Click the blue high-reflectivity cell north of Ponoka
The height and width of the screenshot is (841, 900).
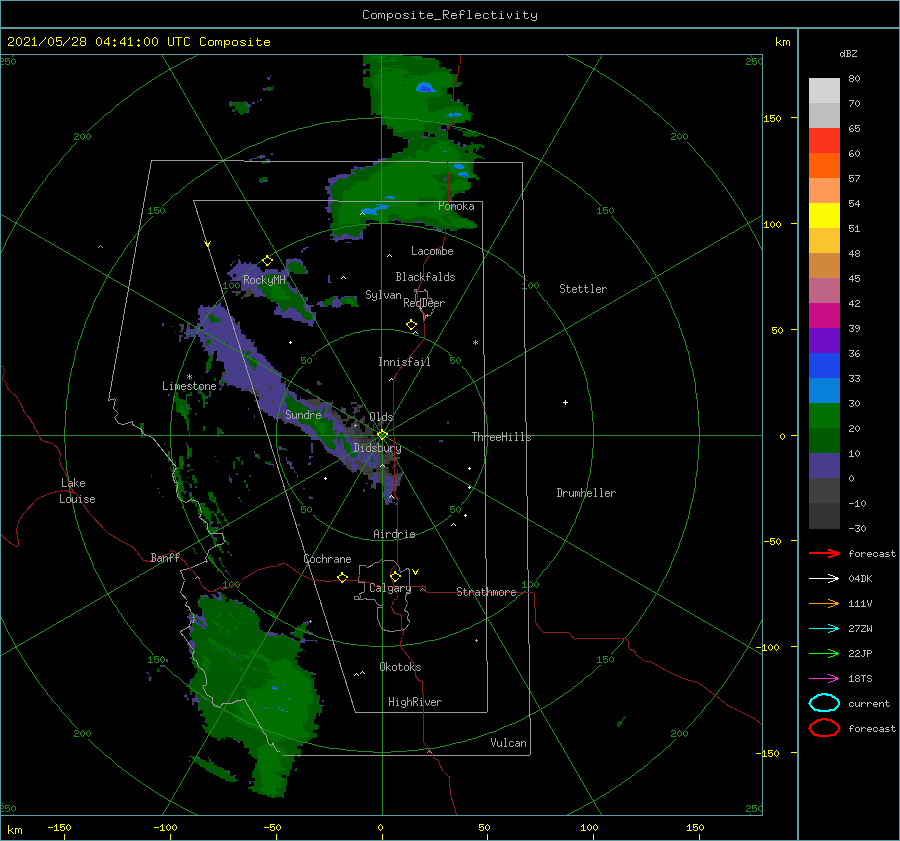[x=425, y=87]
